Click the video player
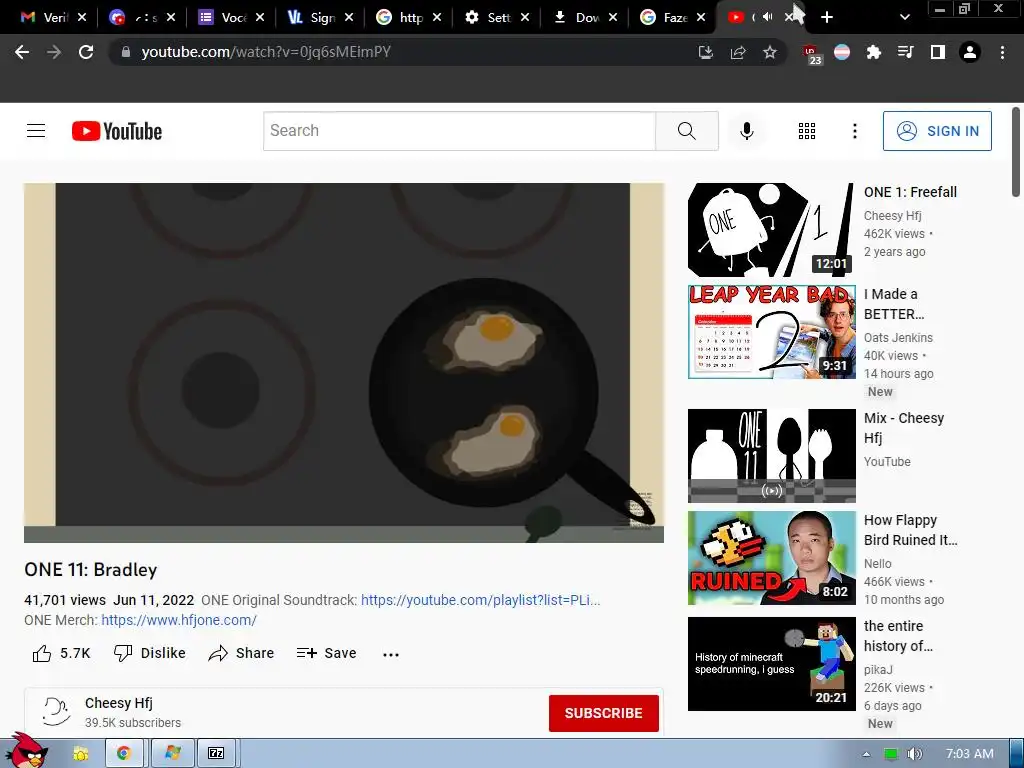 [344, 362]
